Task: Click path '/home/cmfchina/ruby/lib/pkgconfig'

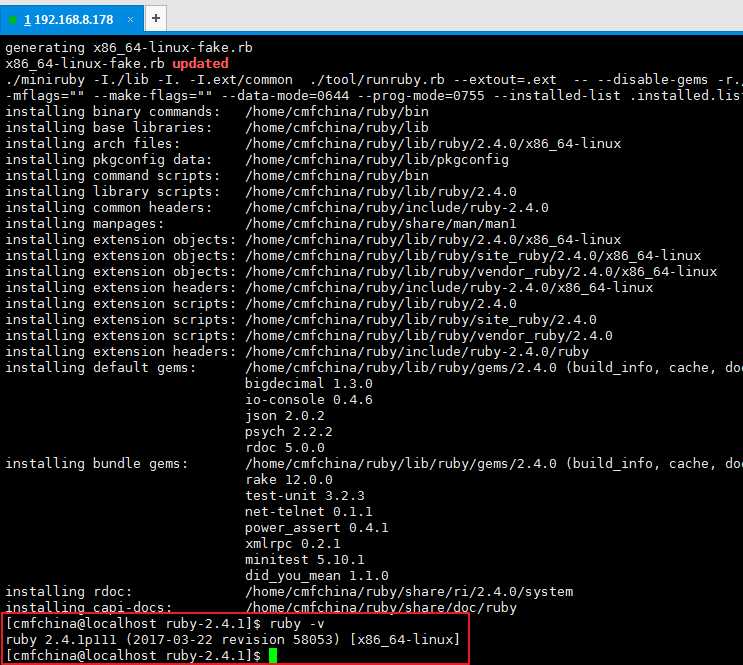Action: (377, 160)
